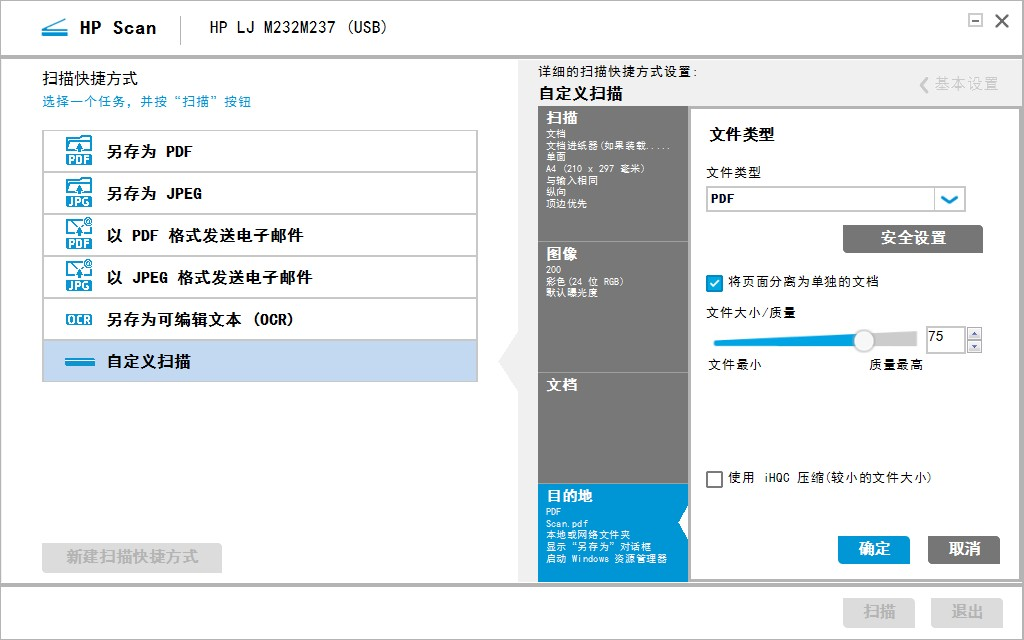Select the 自定义扫描 shortcut

point(260,360)
